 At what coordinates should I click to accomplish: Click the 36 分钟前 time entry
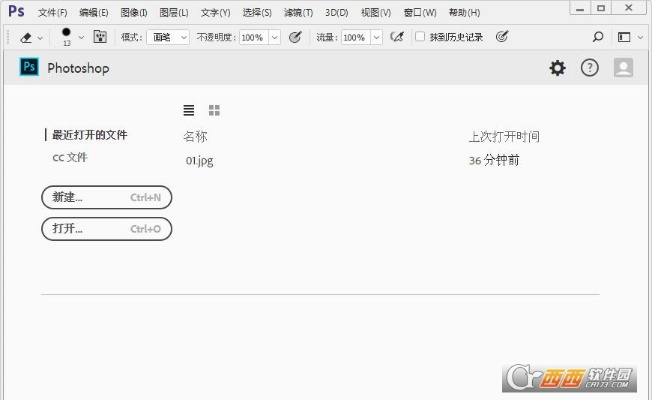[494, 160]
